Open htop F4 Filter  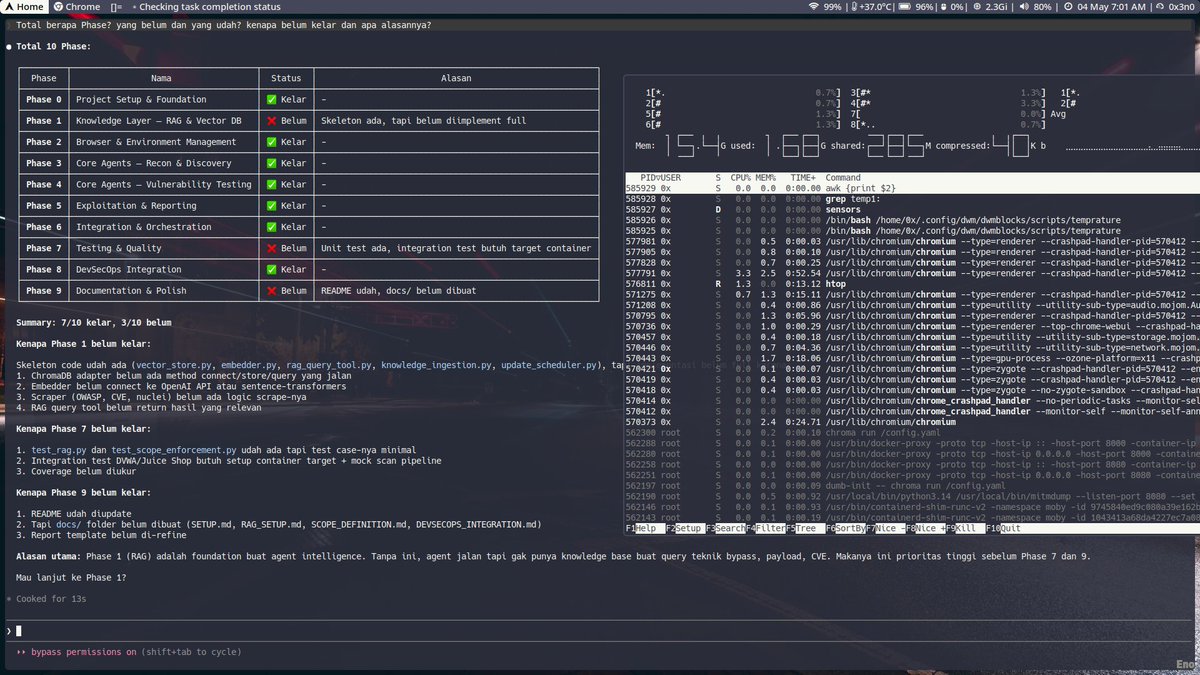765,528
